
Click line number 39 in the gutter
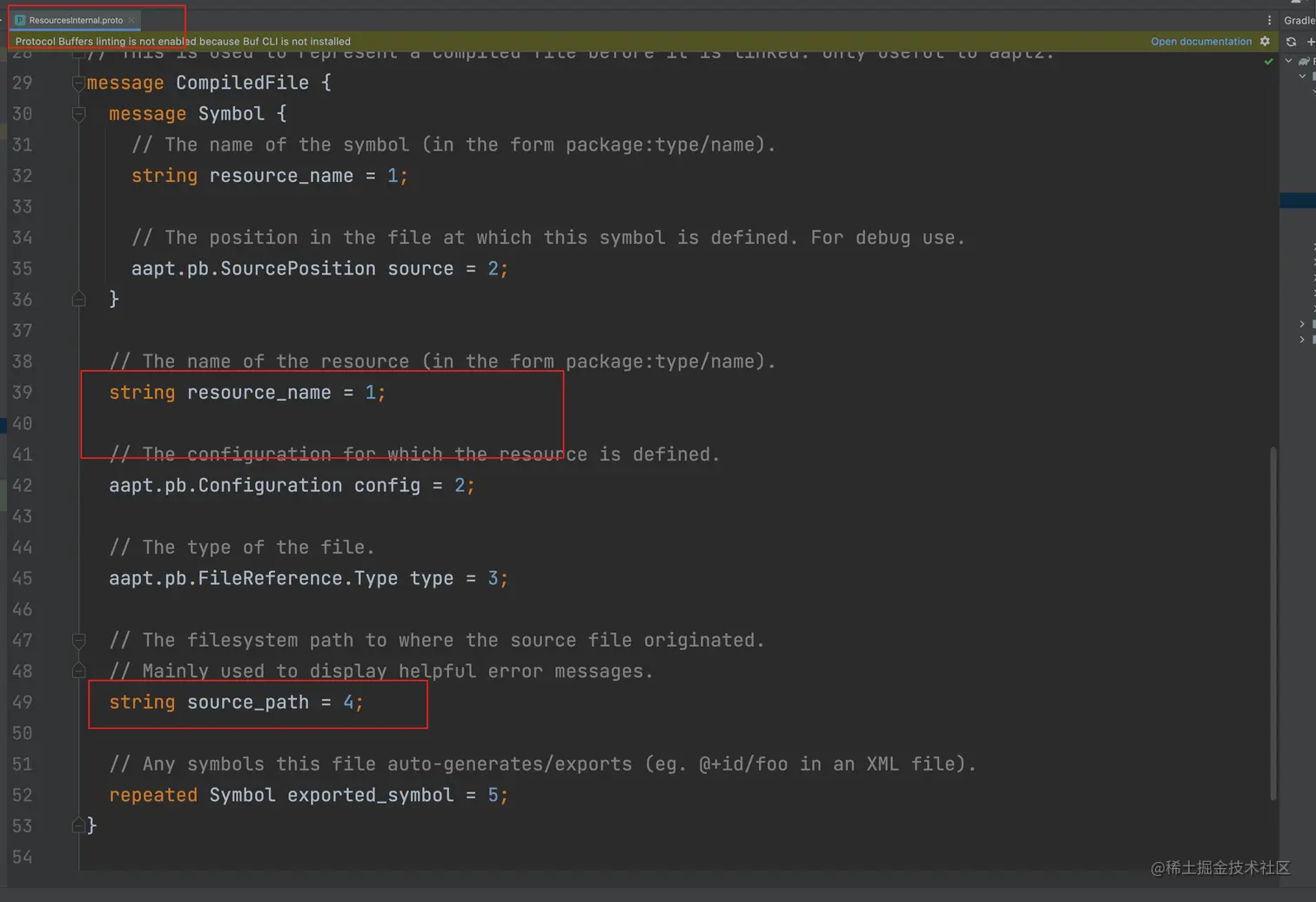click(x=23, y=393)
